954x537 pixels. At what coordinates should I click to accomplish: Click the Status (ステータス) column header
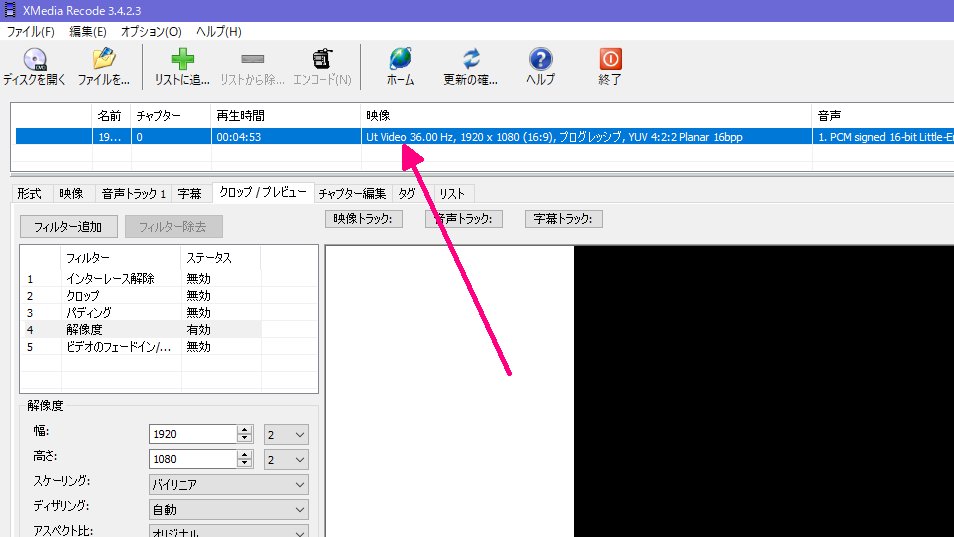pyautogui.click(x=221, y=258)
